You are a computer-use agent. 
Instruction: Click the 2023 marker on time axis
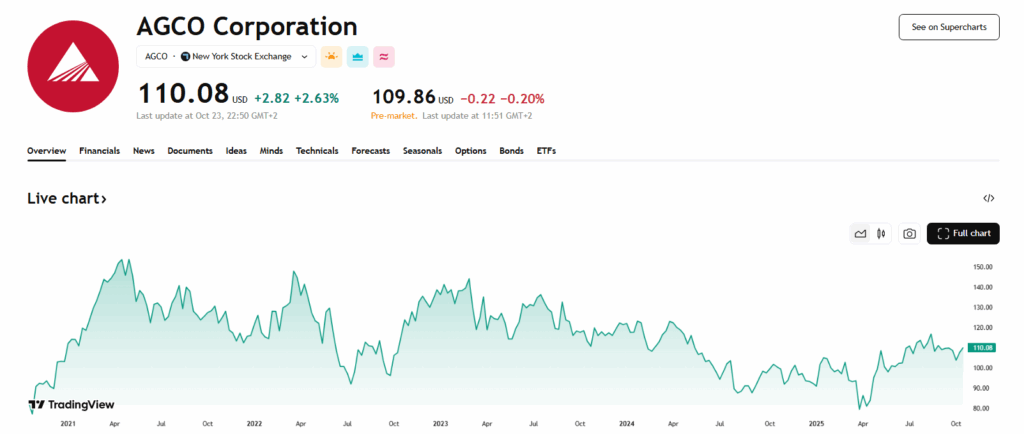pos(440,424)
